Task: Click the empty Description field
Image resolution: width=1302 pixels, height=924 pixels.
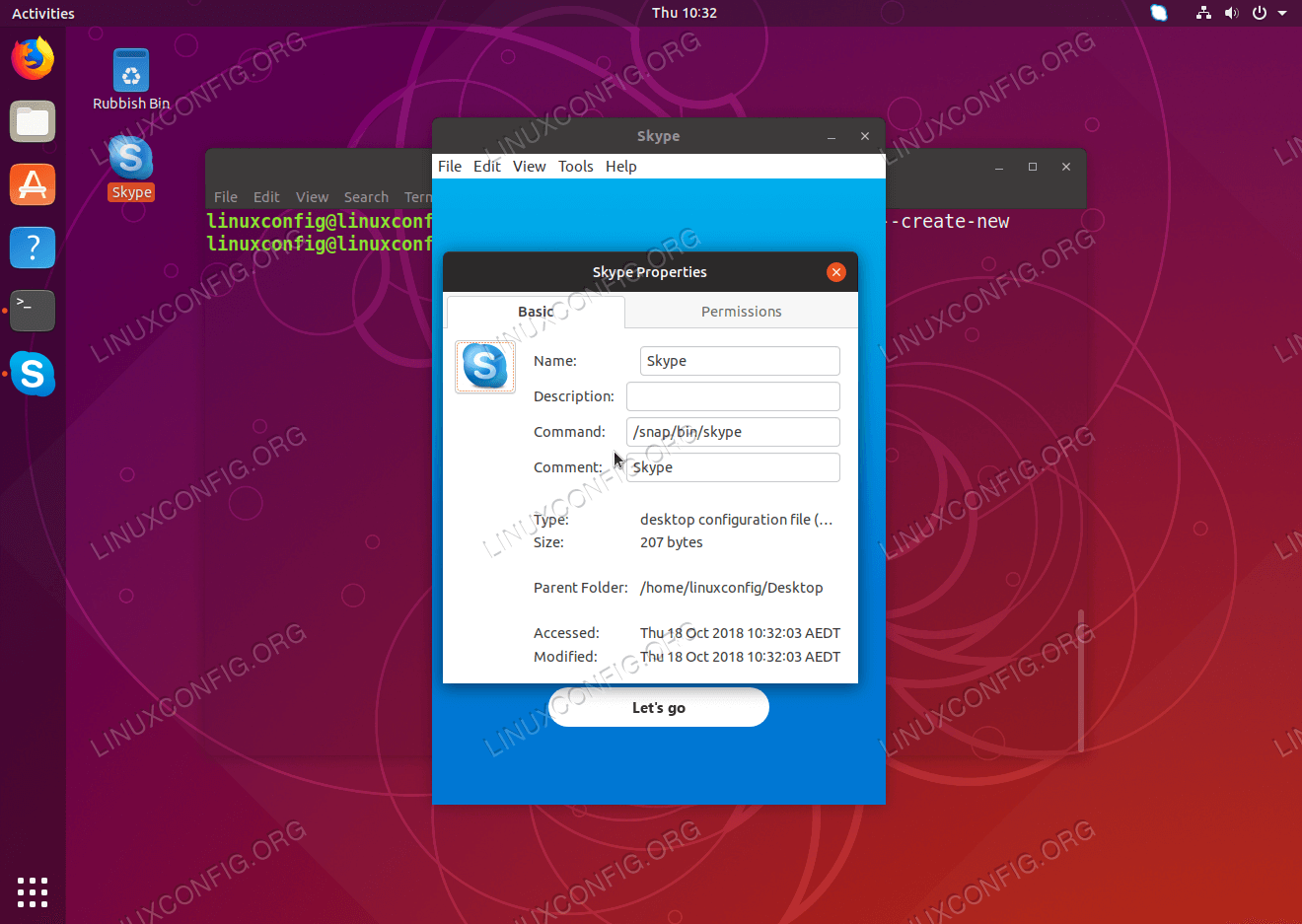Action: [x=733, y=396]
